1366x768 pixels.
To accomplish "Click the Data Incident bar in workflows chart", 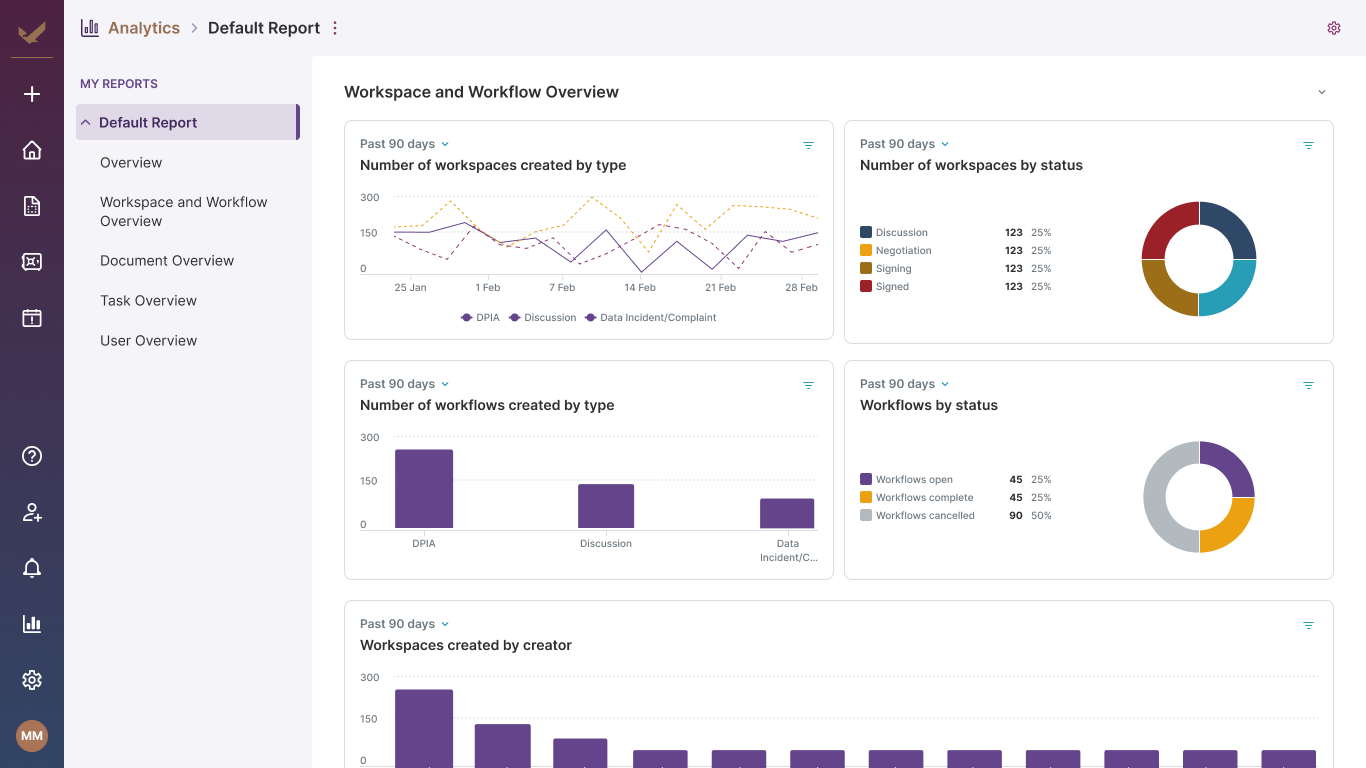I will 787,513.
